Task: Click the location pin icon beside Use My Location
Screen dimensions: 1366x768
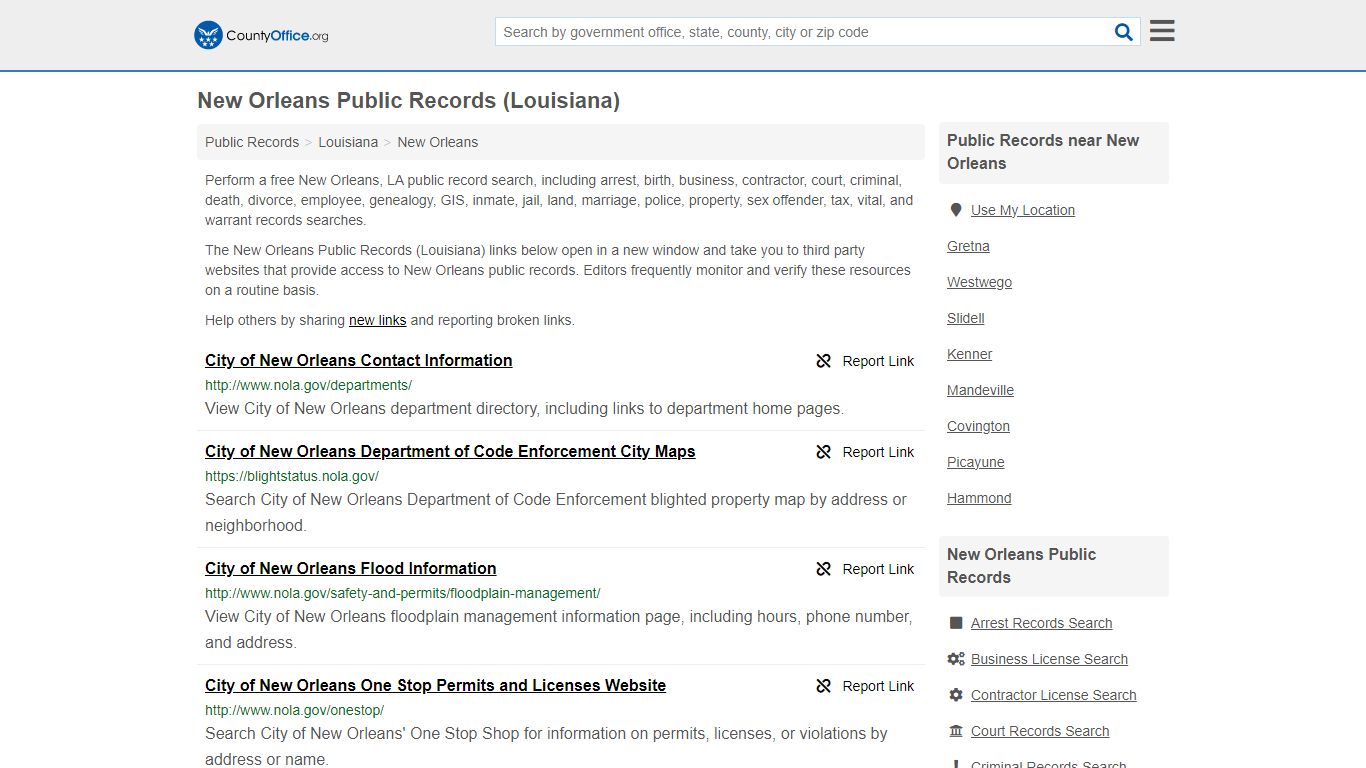Action: point(956,210)
